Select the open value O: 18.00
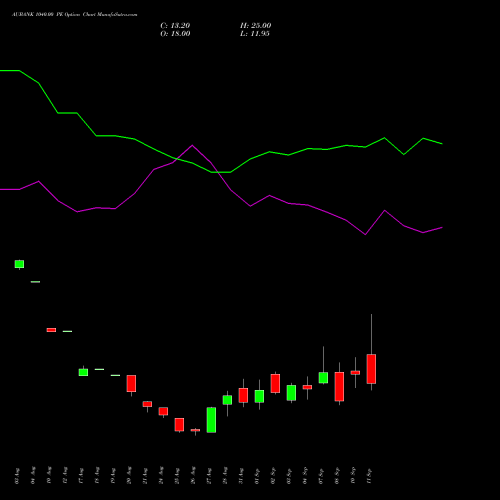Screen dimensions: 500x500 pyautogui.click(x=175, y=34)
